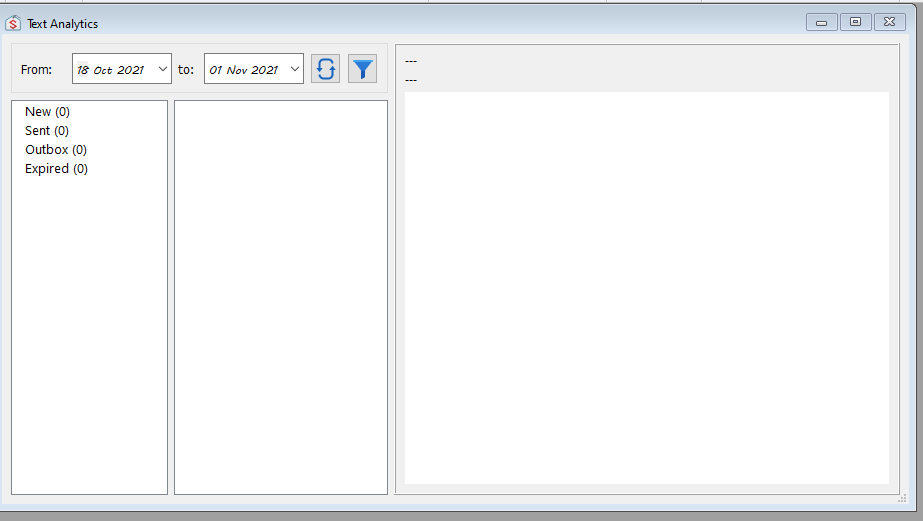Select the New (0) folder

pos(47,112)
